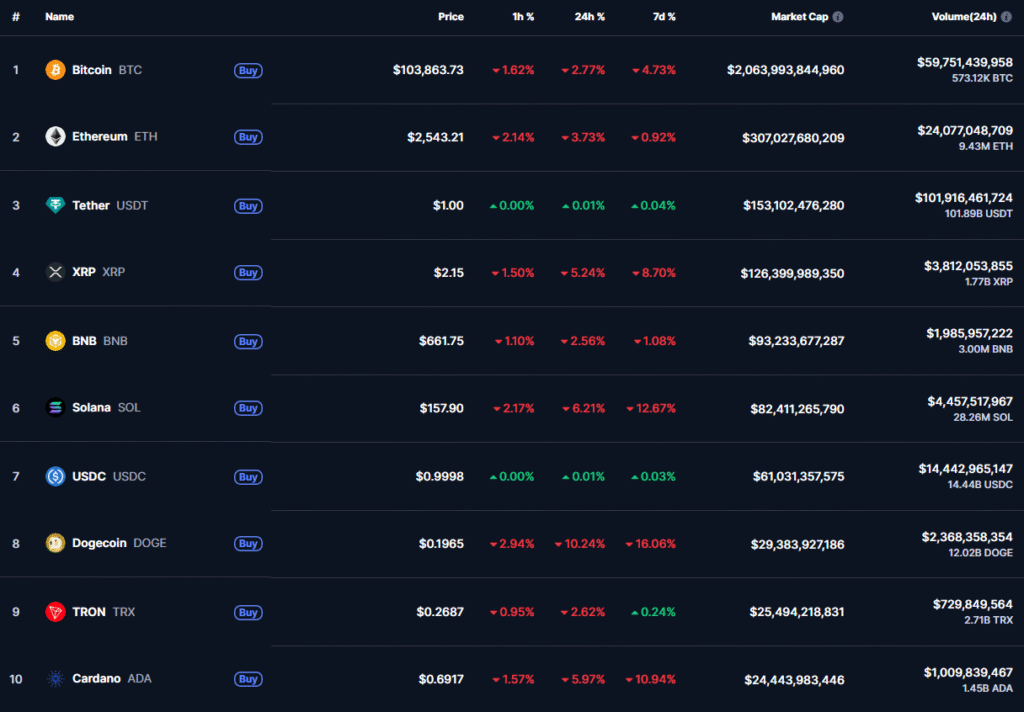Click the BNB logo icon
The image size is (1024, 712).
pos(55,341)
